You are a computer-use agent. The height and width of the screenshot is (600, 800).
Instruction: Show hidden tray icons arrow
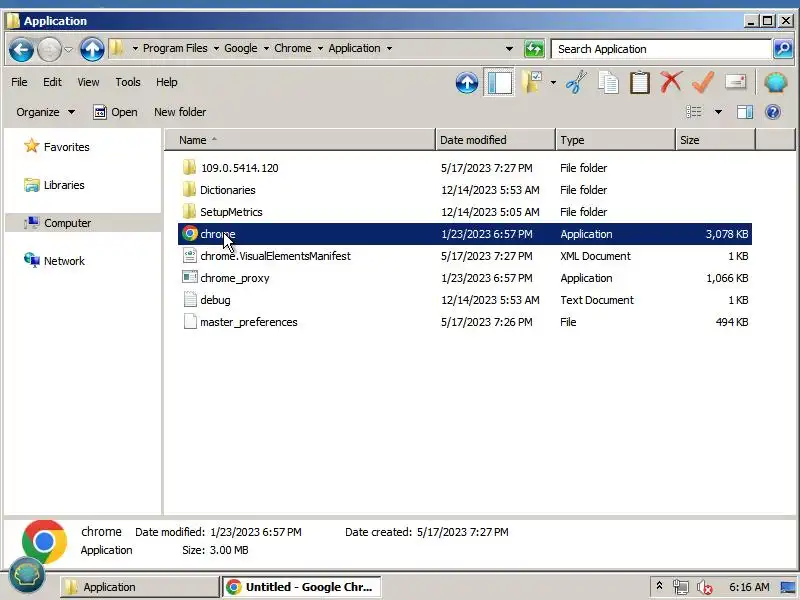tap(659, 586)
